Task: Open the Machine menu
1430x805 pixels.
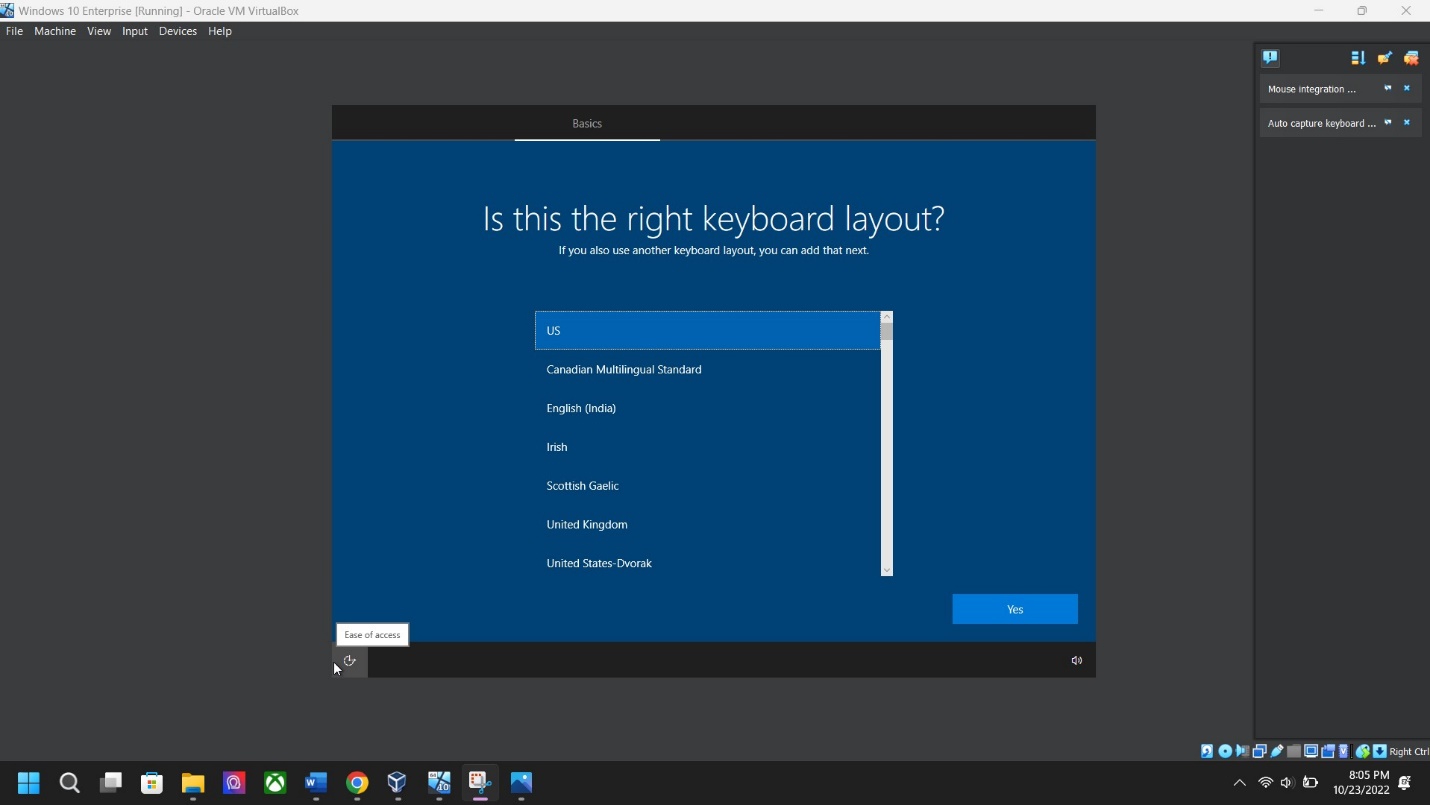Action: (55, 31)
